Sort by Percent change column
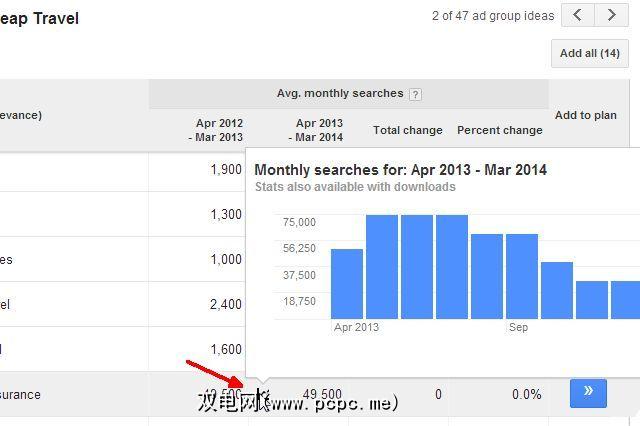Screen dimensions: 640x426 500,130
